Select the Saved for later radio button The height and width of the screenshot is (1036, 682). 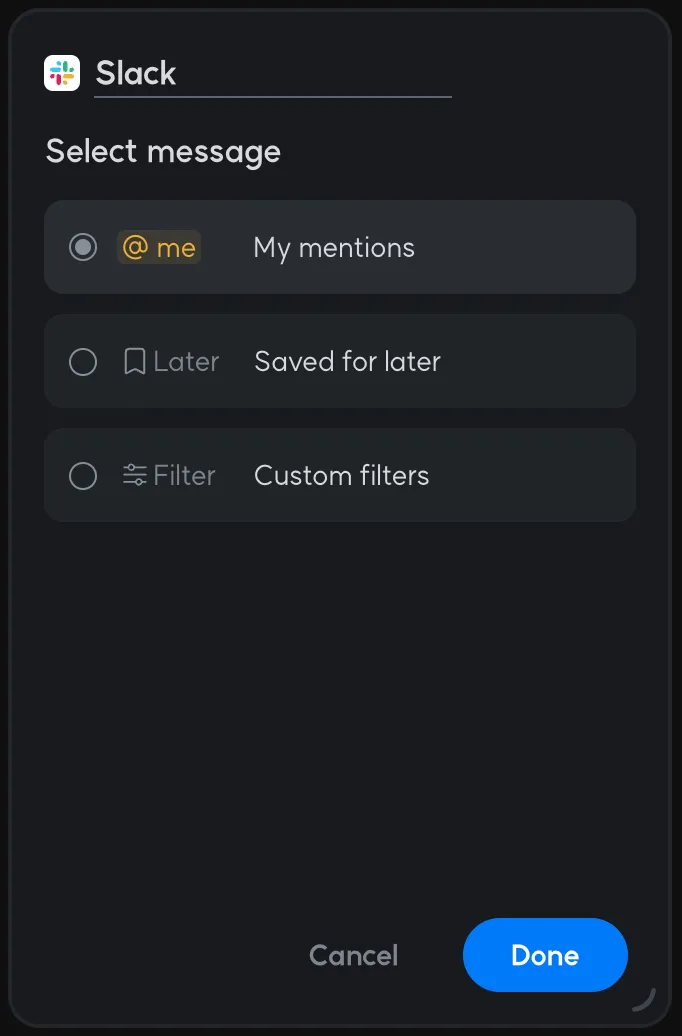click(83, 361)
